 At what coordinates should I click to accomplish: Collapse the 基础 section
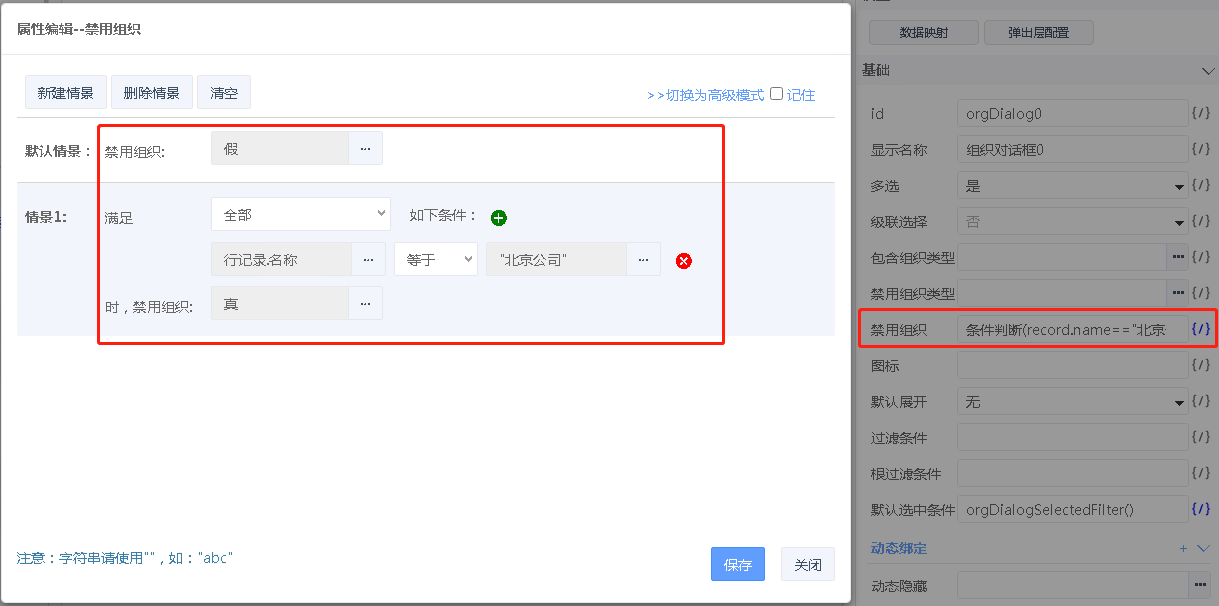point(1204,71)
